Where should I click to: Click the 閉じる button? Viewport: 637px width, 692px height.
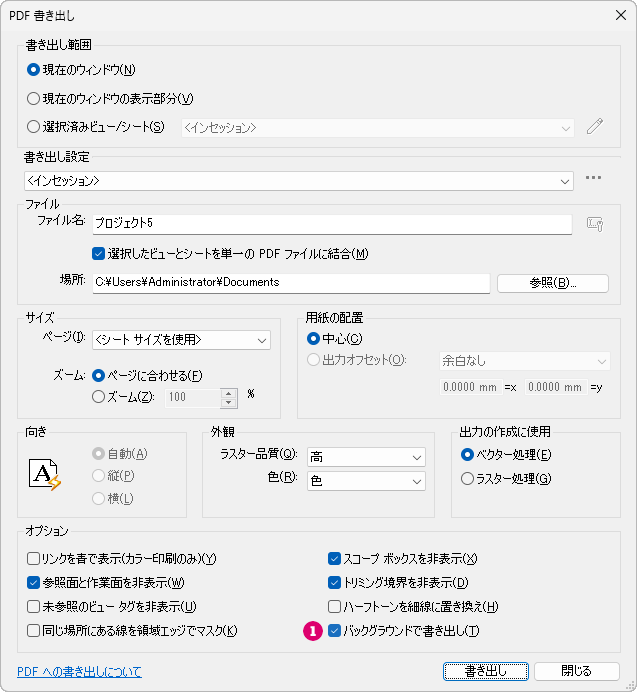576,670
